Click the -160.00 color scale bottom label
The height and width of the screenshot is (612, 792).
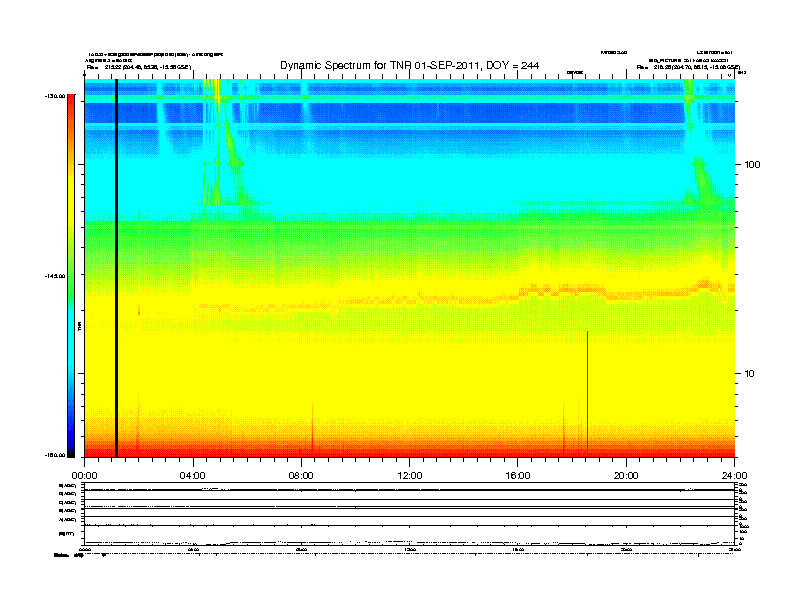[55, 455]
